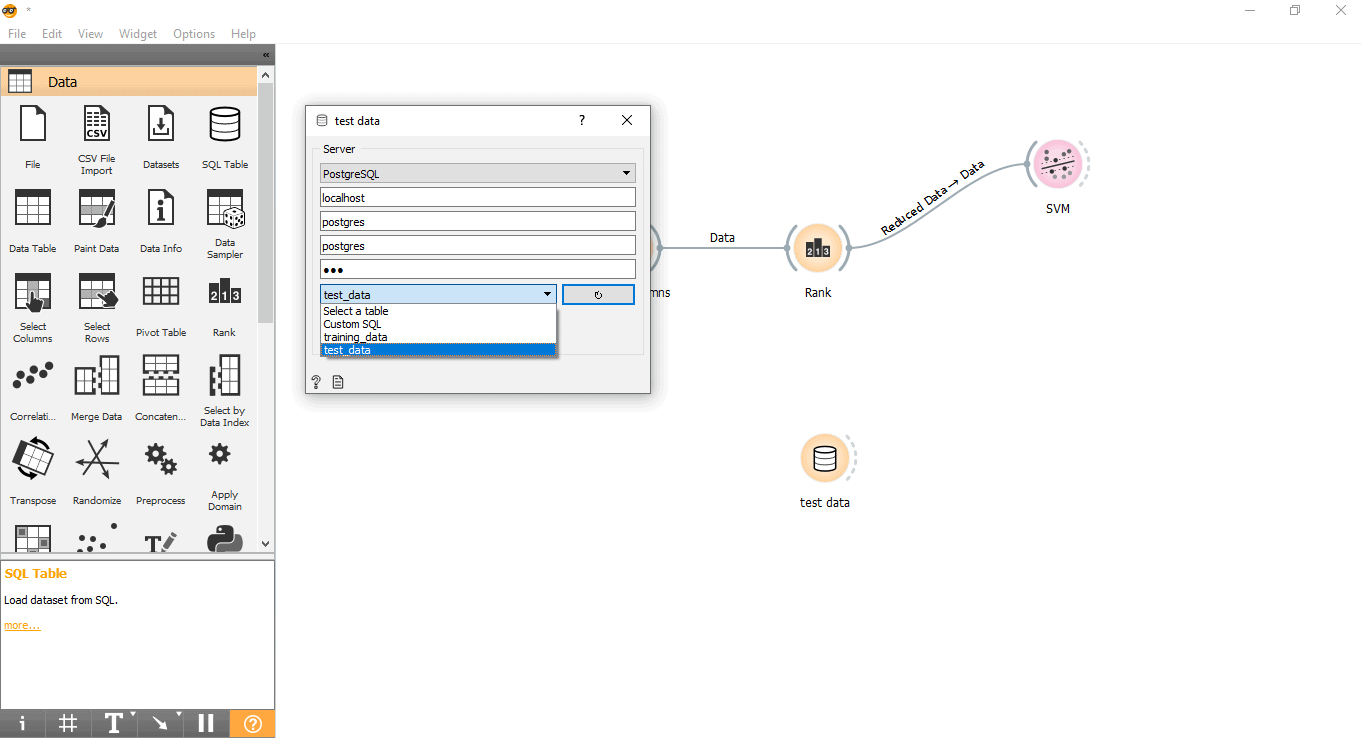Screen dimensions: 1362x738
Task: Toggle the freeze/pause workflow button
Action: (206, 723)
